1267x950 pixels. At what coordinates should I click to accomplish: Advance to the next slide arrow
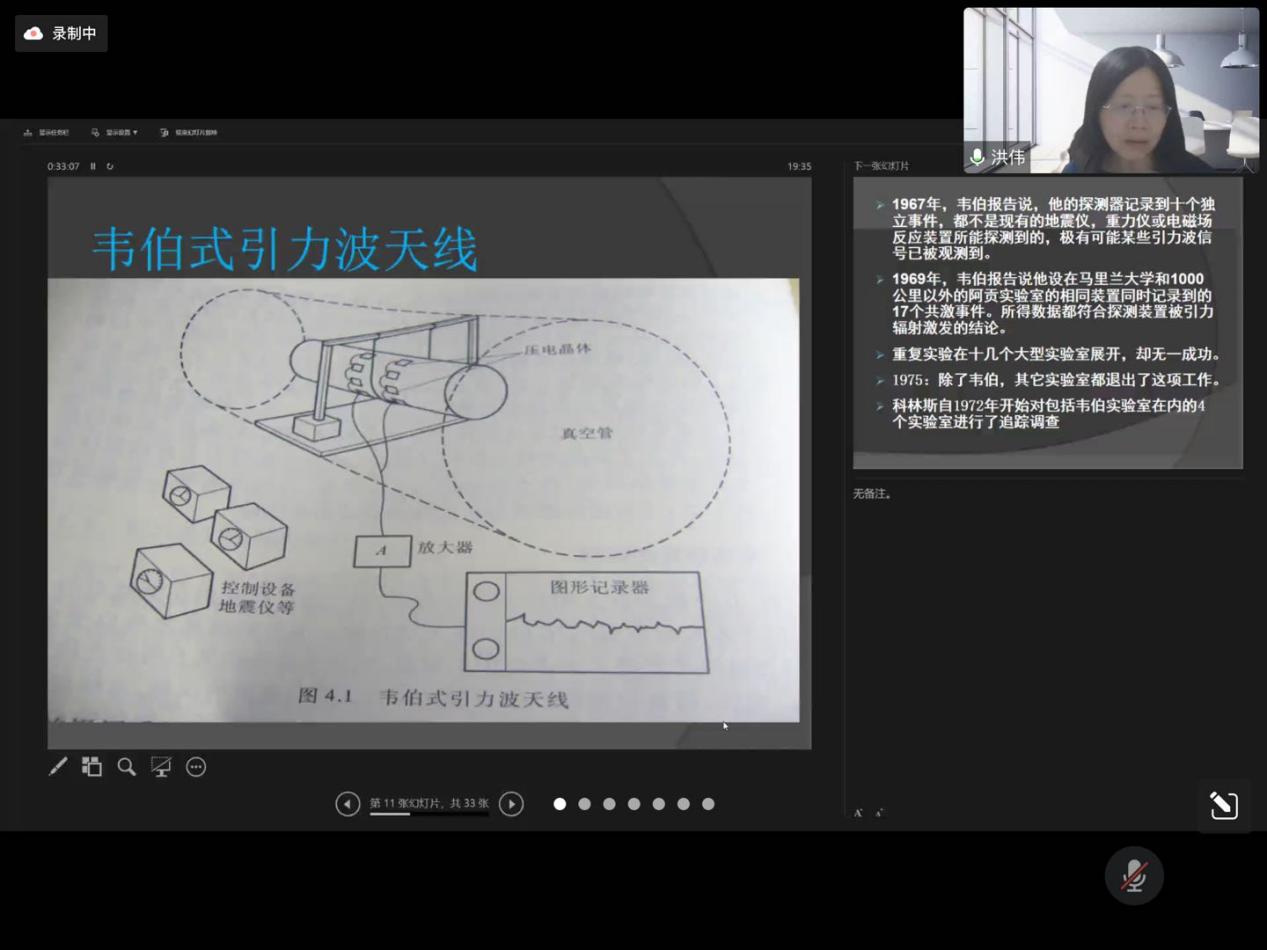[x=511, y=804]
